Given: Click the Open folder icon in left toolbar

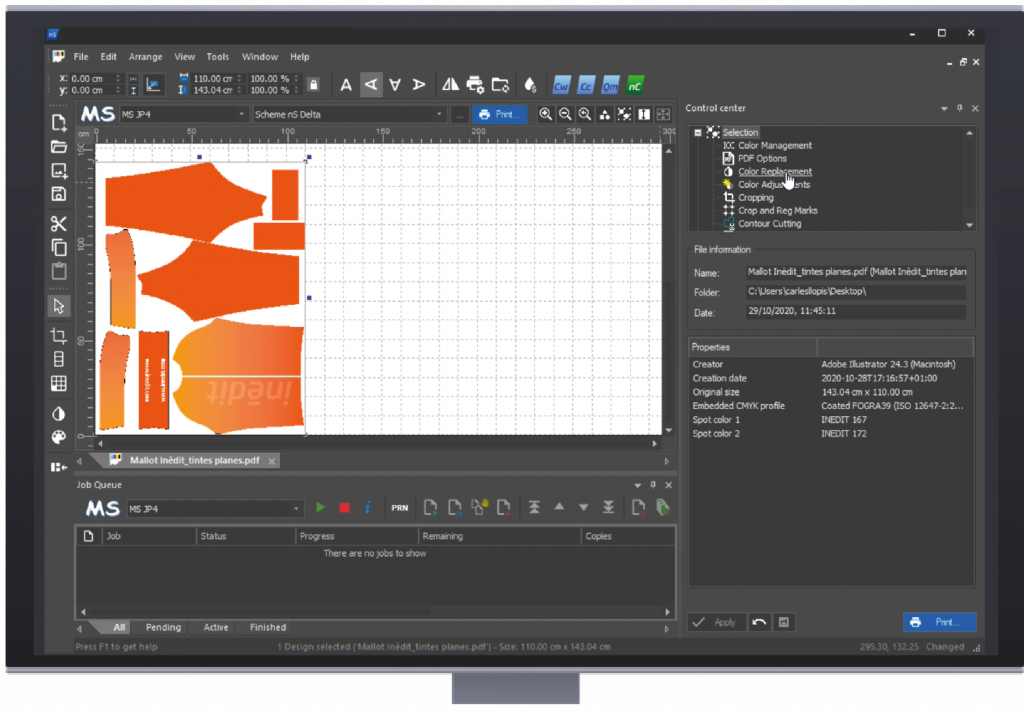Looking at the screenshot, I should tap(59, 147).
